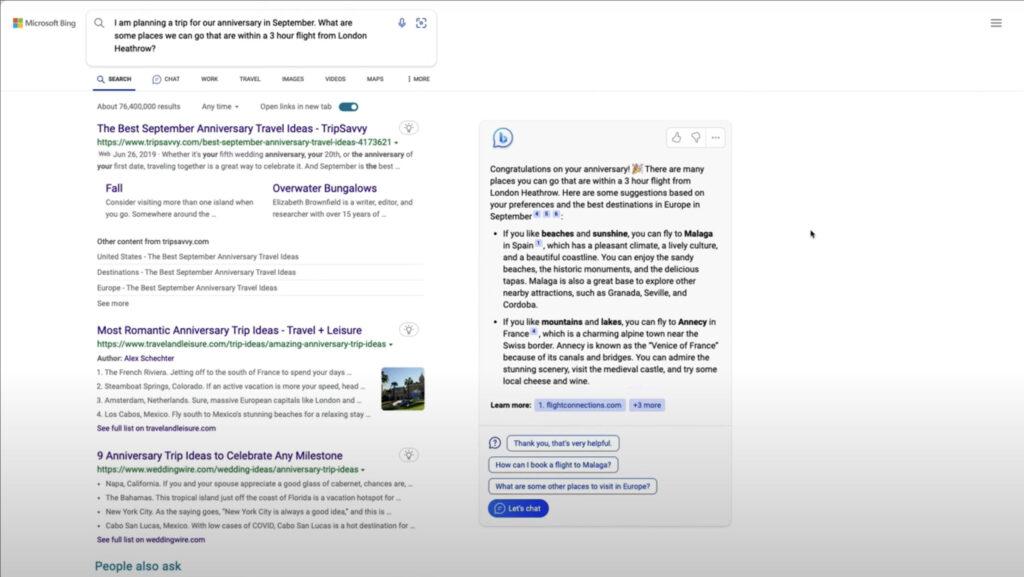Click the thumbs down feedback icon
The image size is (1024, 577).
click(696, 137)
